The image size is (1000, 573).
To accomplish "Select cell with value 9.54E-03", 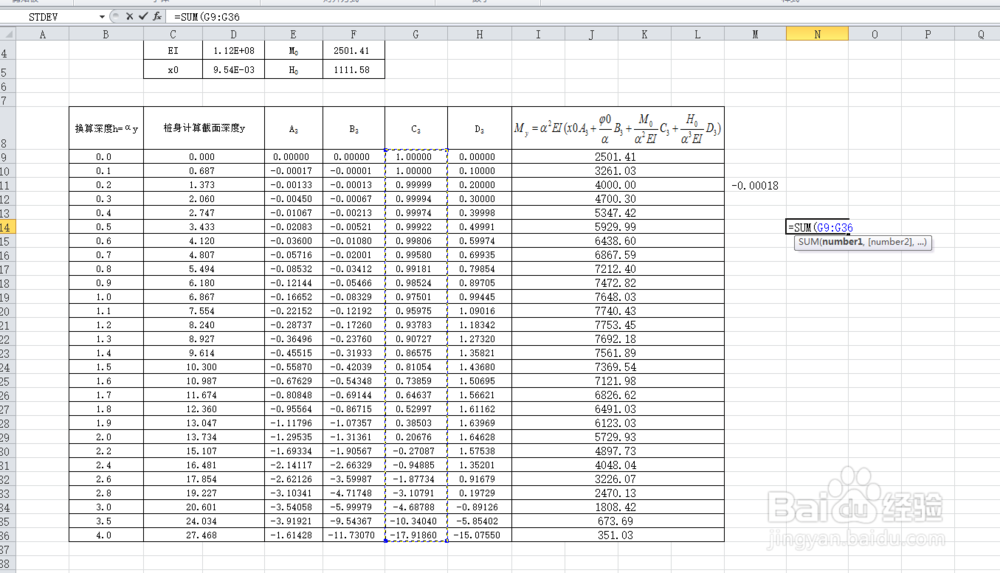I will 233,70.
